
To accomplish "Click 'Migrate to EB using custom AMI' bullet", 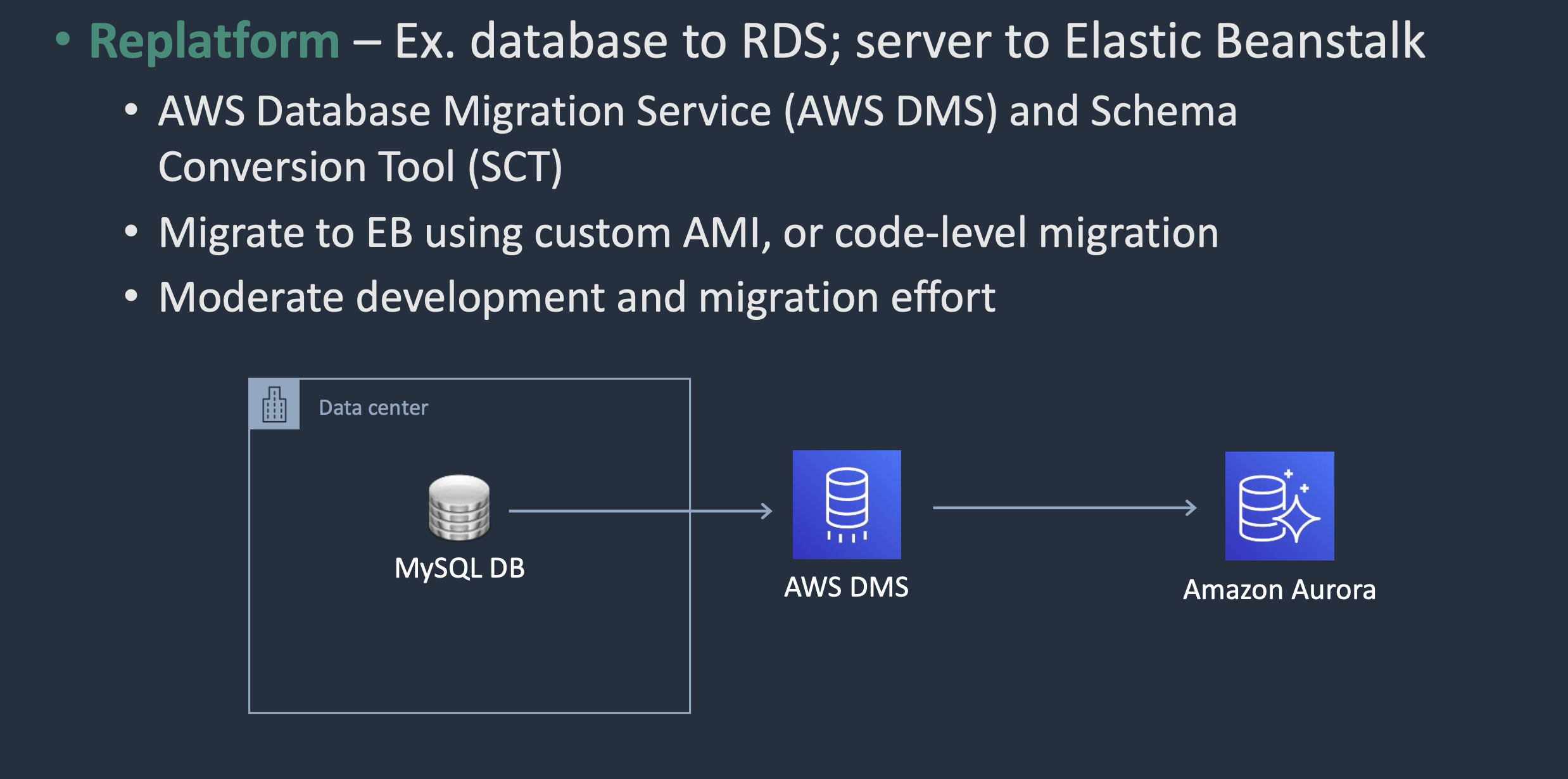I will pyautogui.click(x=688, y=233).
